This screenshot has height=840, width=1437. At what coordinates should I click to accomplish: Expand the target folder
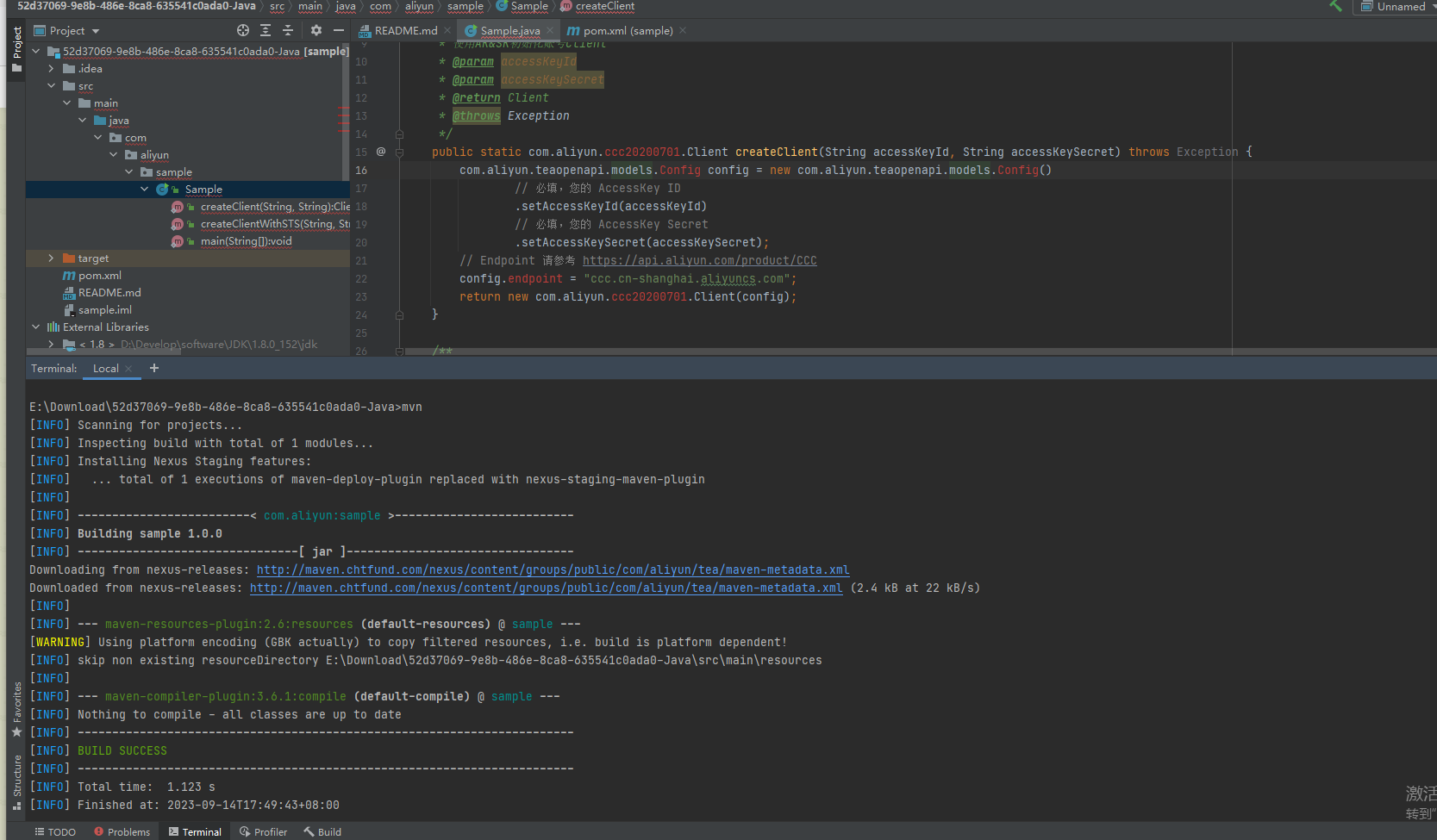(51, 258)
